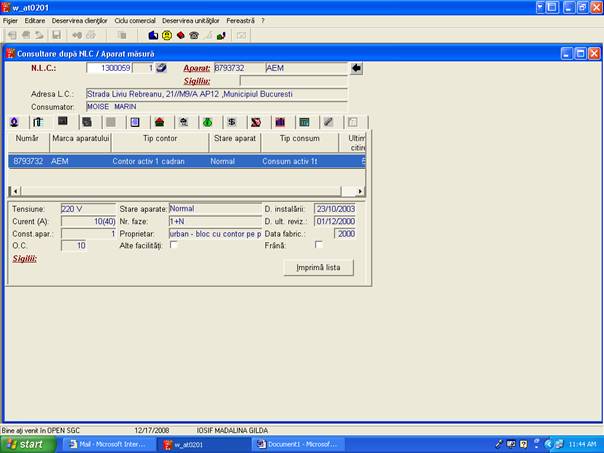Viewport: 604px width, 453px height.
Task: Click the Marca aparatului column header
Action: click(81, 142)
